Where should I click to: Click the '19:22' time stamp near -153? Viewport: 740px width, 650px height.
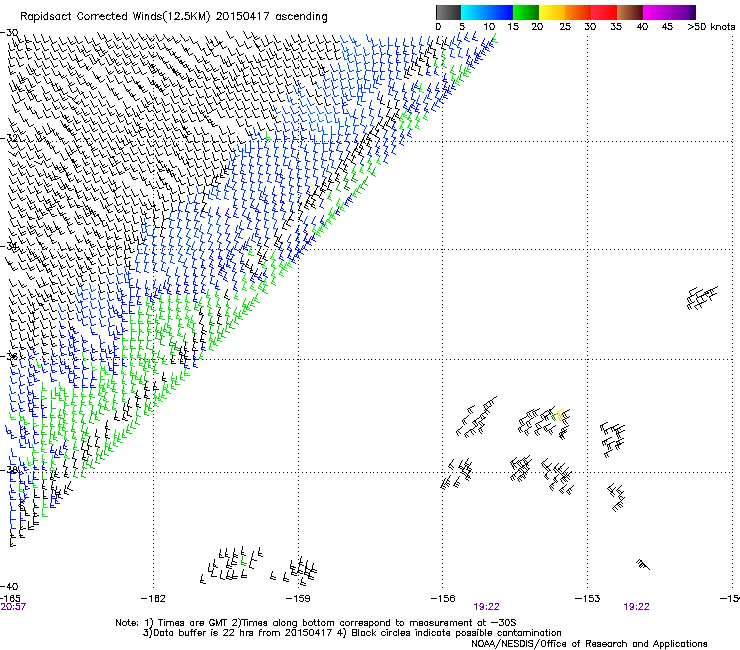click(x=636, y=607)
